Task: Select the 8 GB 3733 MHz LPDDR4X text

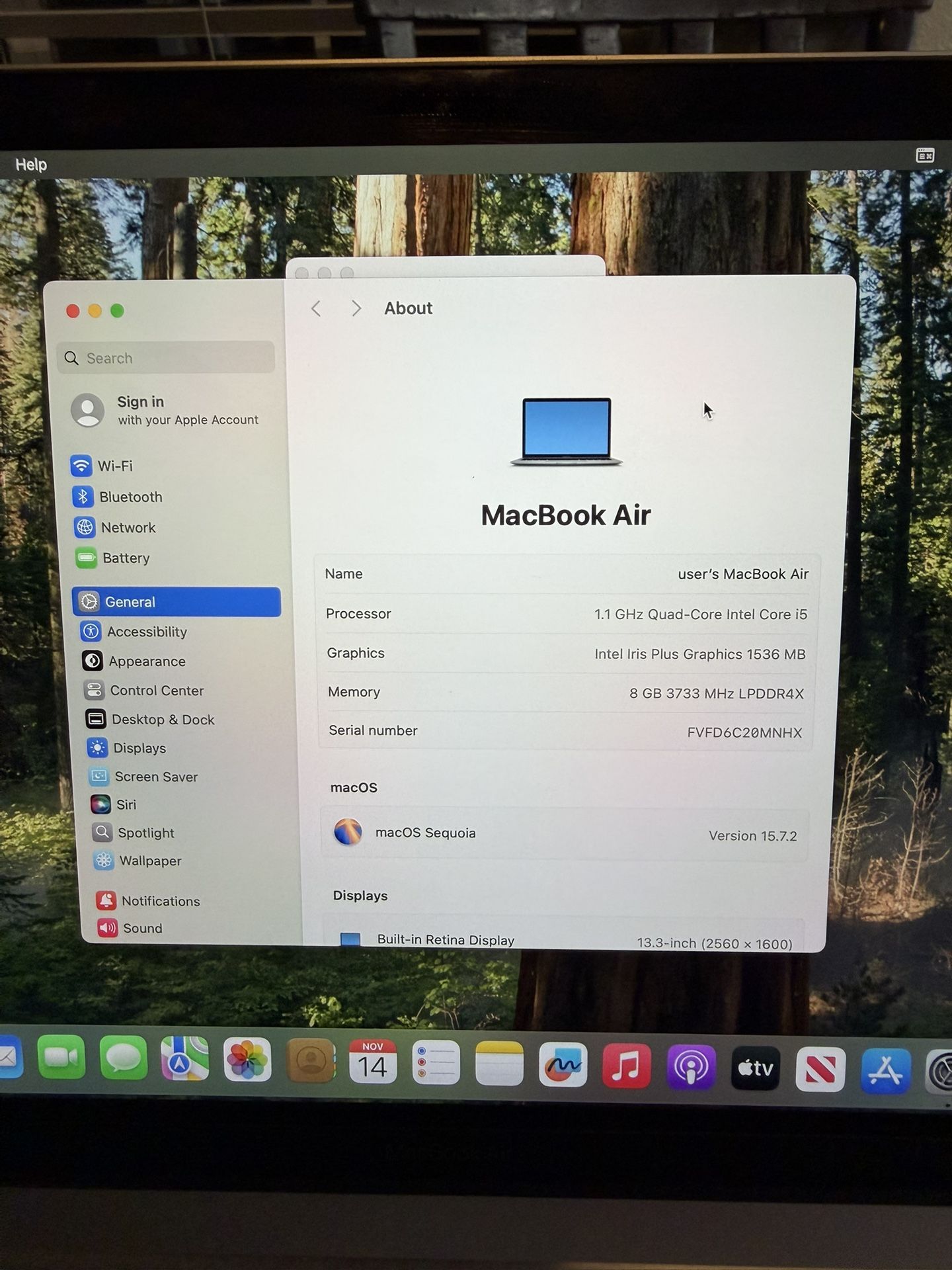Action: click(x=717, y=693)
